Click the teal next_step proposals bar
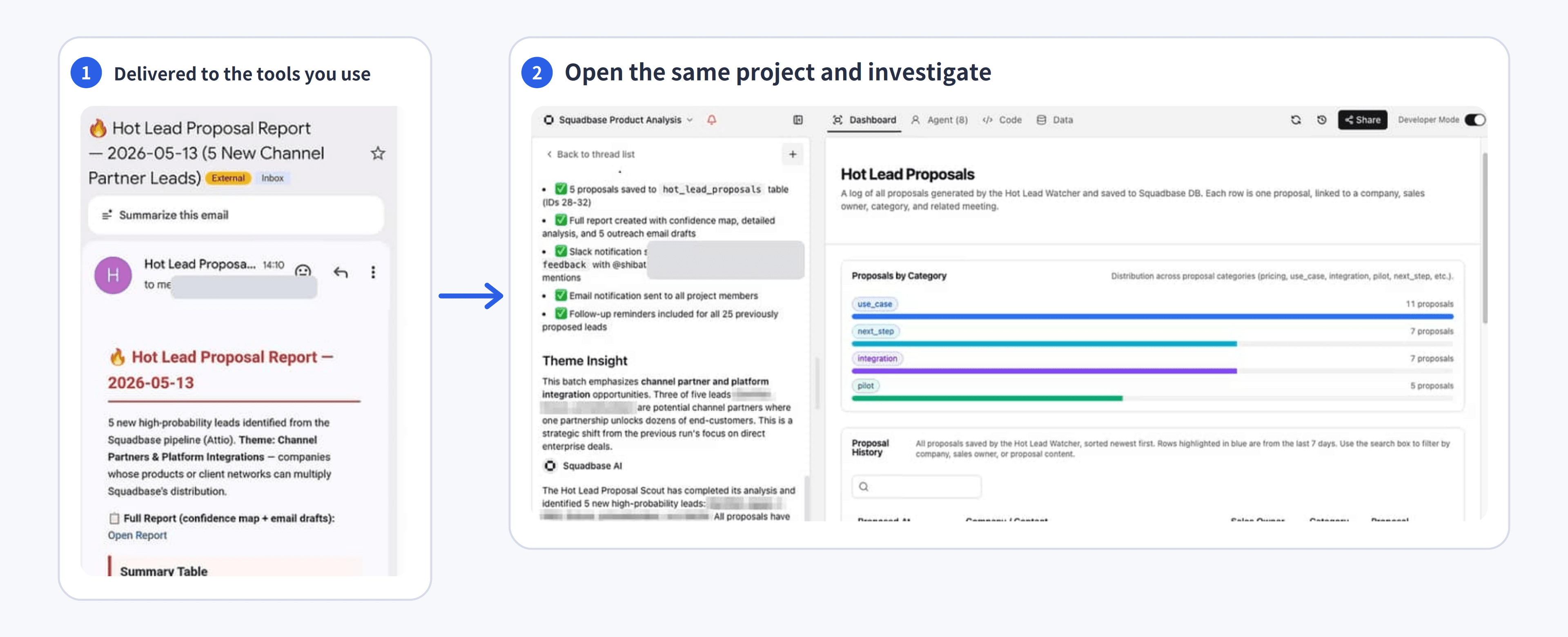The width and height of the screenshot is (1568, 637). [x=1044, y=344]
